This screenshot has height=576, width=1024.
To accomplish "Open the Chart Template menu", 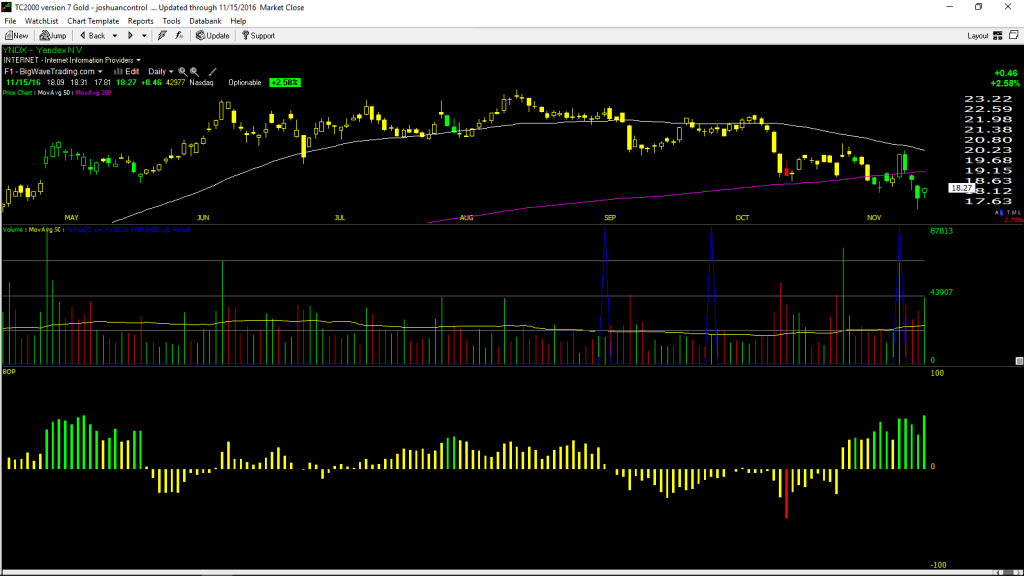I will [x=93, y=21].
